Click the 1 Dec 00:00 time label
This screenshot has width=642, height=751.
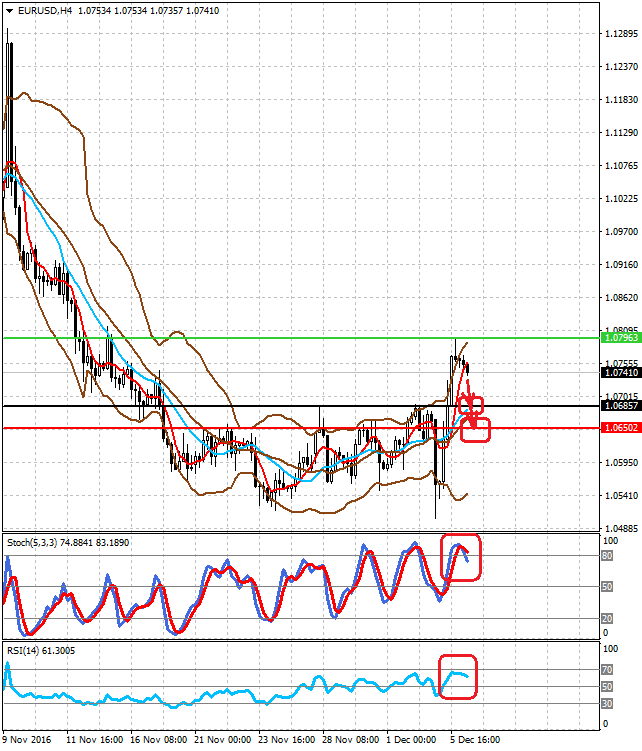click(x=411, y=740)
